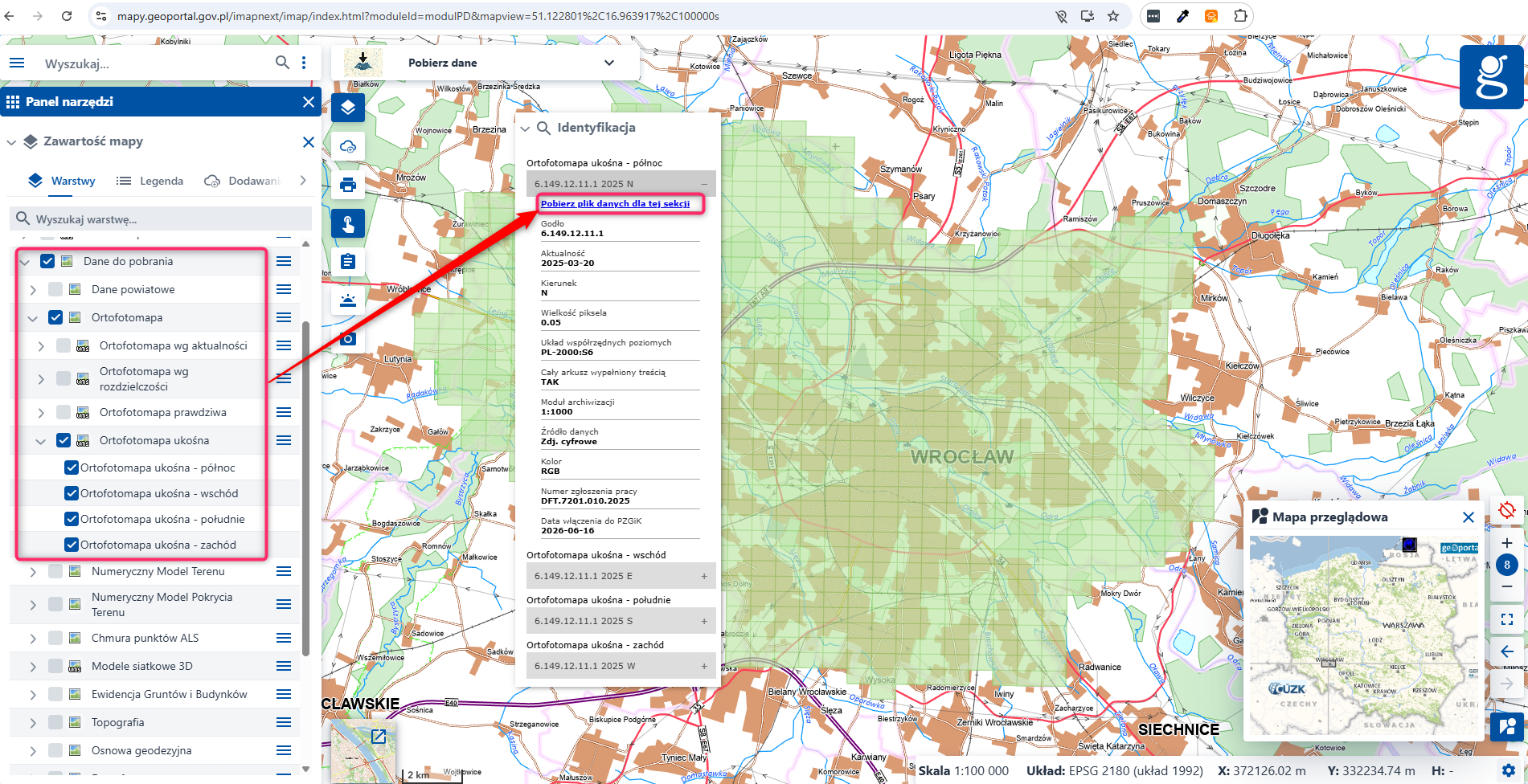Viewport: 1528px width, 784px height.
Task: Click the cloud add-data tool button
Action: click(x=348, y=146)
